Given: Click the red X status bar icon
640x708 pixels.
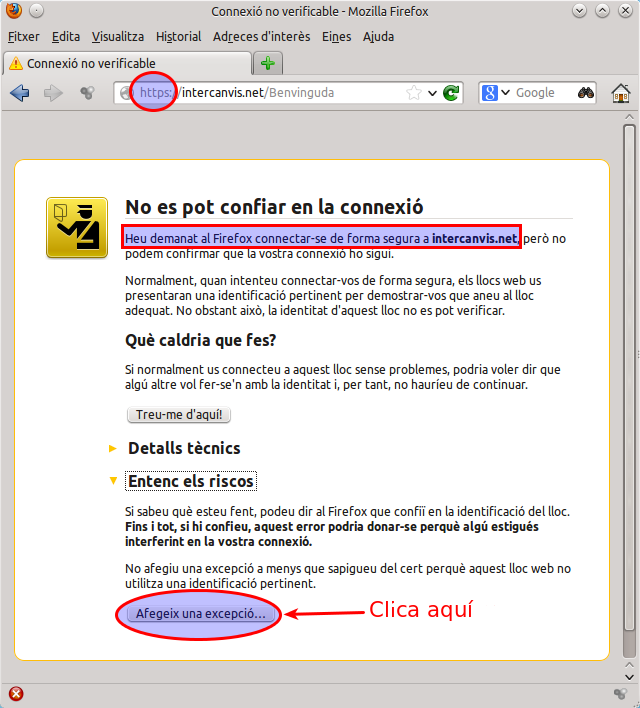Looking at the screenshot, I should click(x=16, y=694).
